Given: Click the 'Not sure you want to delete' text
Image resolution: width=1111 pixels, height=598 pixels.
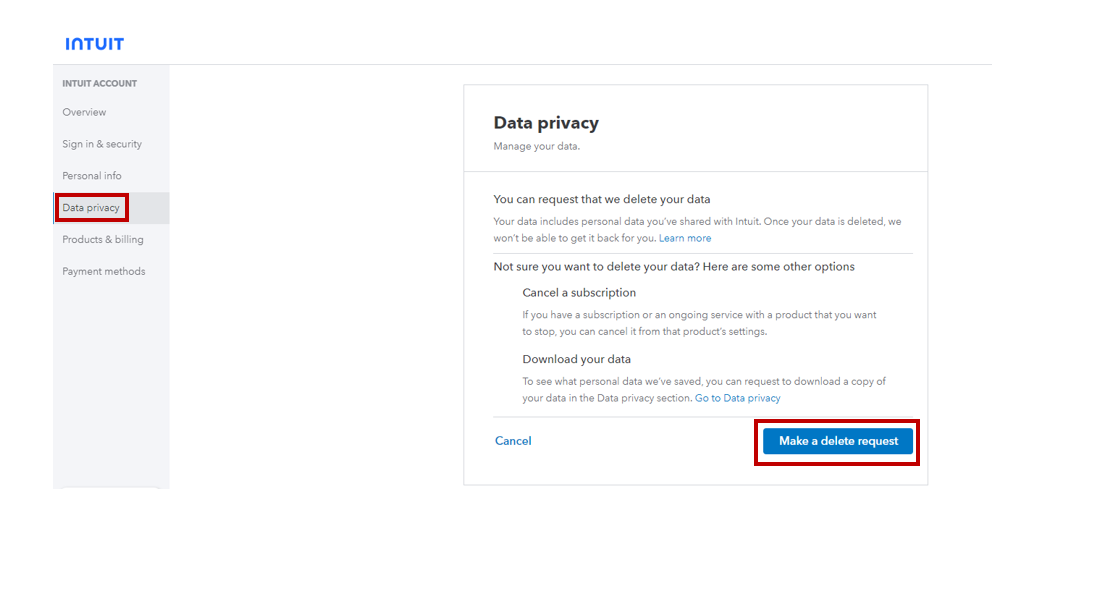Looking at the screenshot, I should coord(674,267).
